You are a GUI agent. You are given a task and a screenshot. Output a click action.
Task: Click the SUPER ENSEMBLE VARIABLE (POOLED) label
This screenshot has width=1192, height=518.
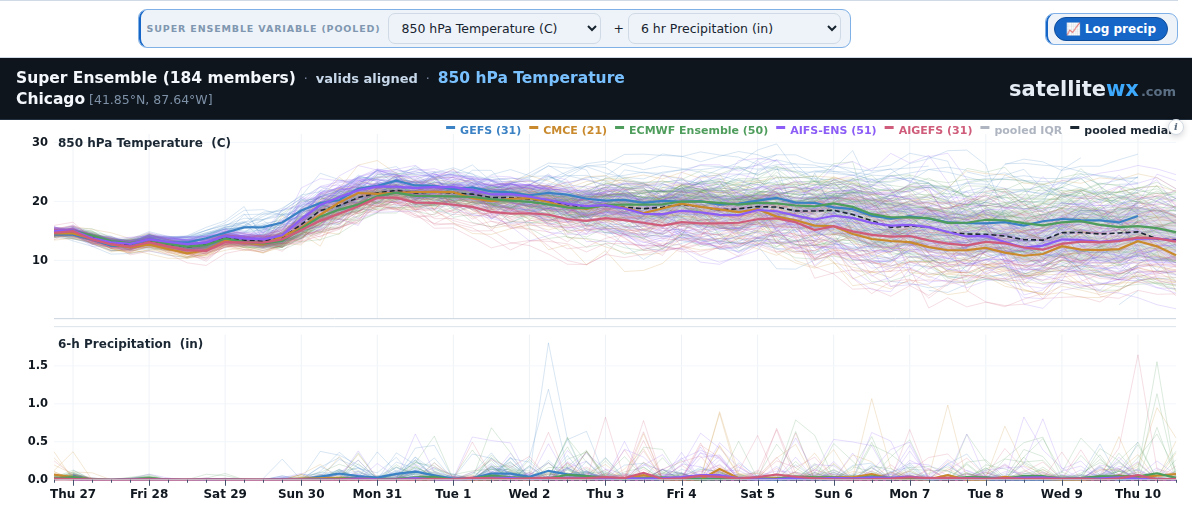pos(263,29)
